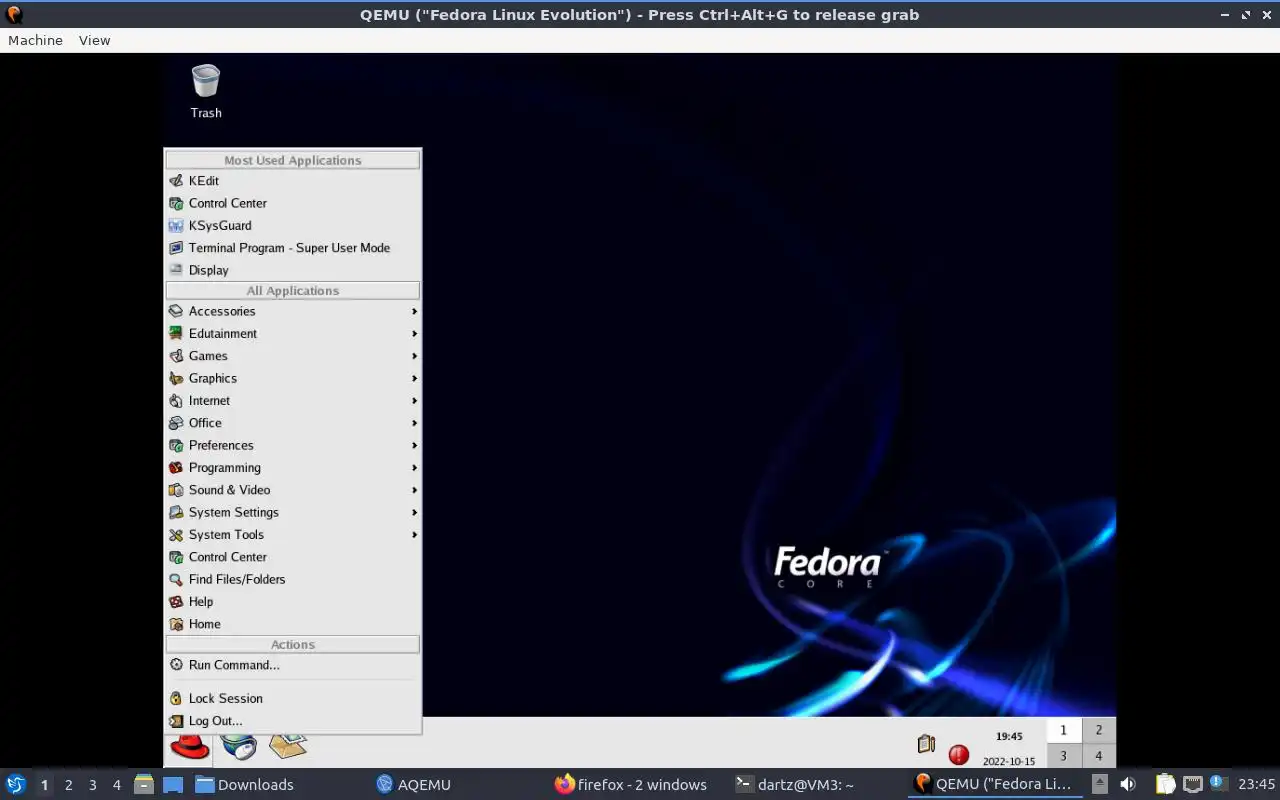
Task: Expand the Accessories submenu
Action: (x=292, y=311)
